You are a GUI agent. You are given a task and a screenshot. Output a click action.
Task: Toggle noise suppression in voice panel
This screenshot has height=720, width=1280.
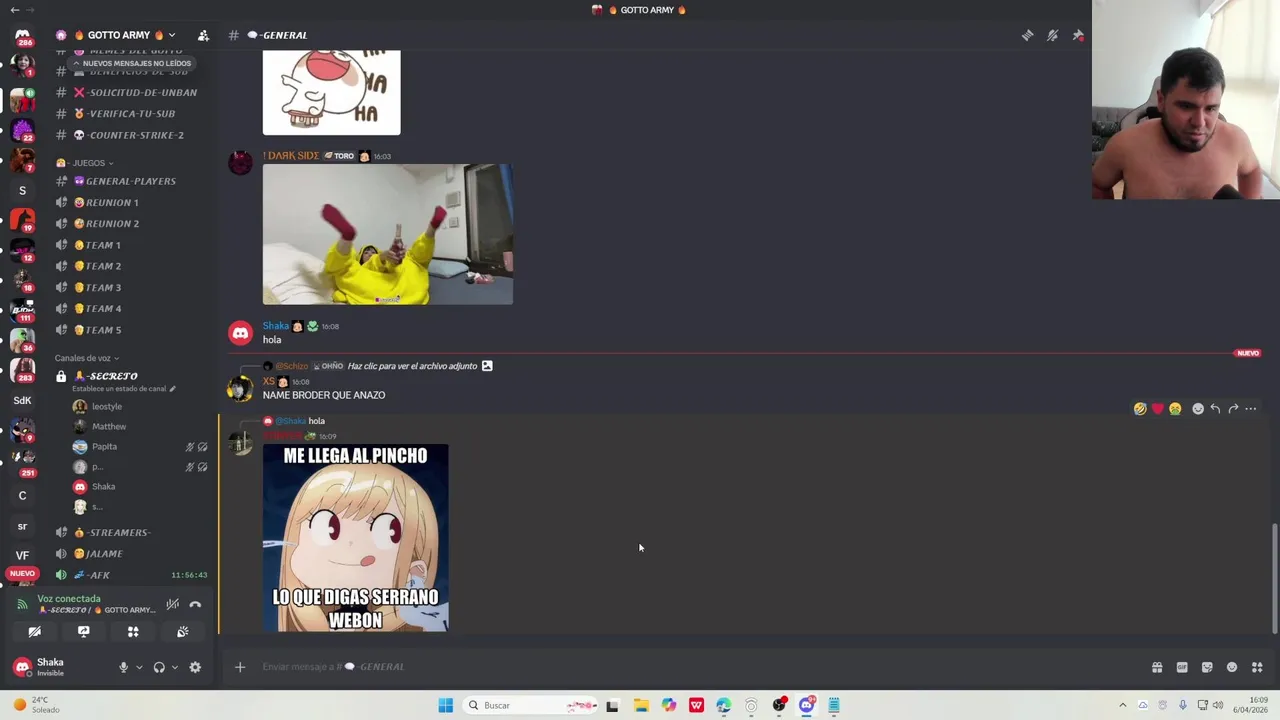tap(172, 604)
